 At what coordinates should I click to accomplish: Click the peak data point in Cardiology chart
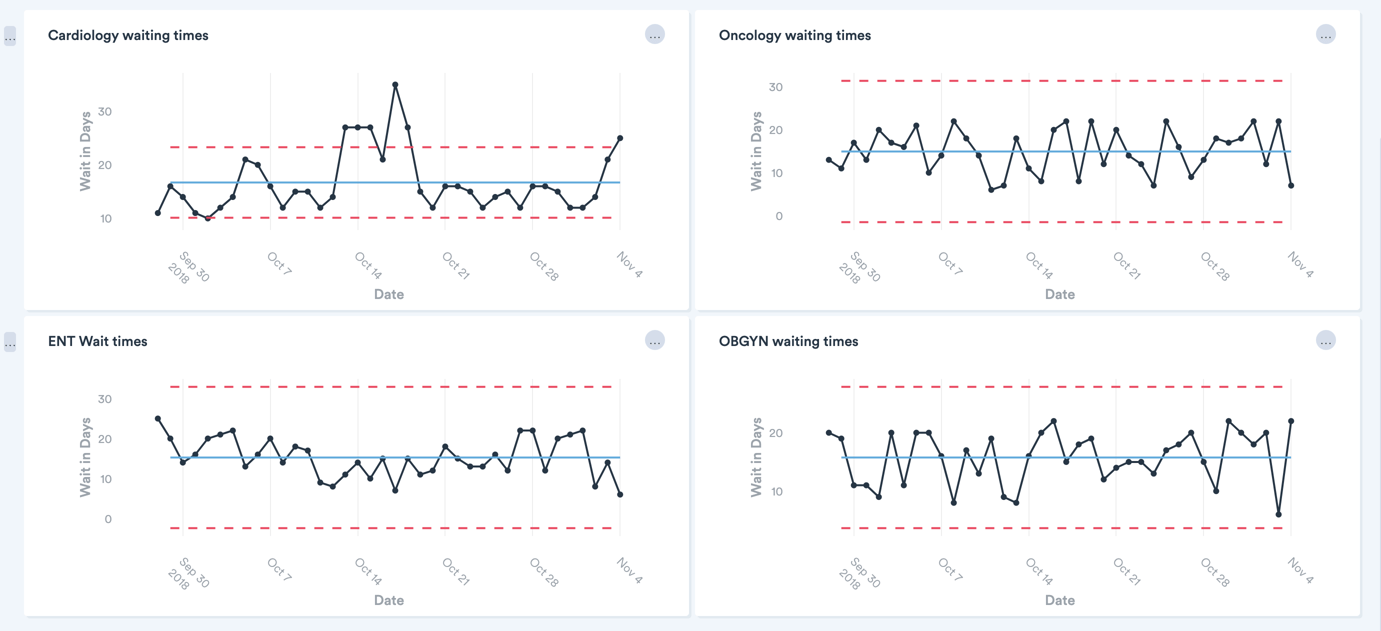point(396,86)
